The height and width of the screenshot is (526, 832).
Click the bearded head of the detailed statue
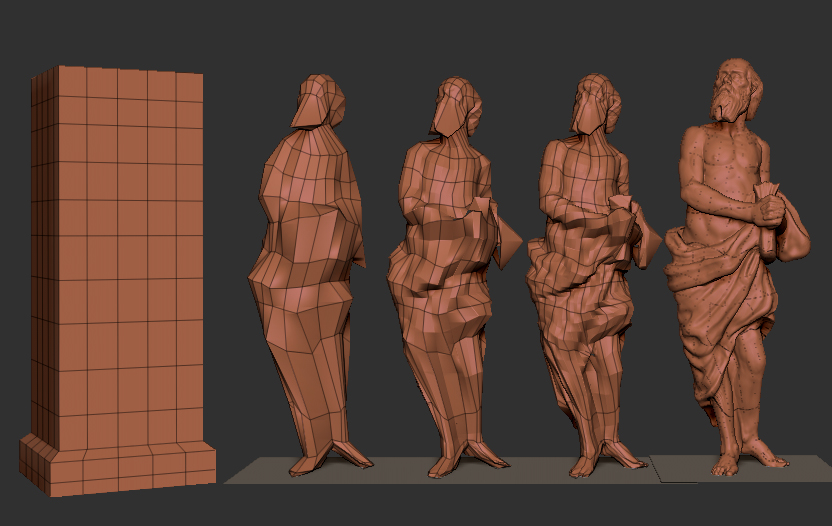tap(738, 91)
